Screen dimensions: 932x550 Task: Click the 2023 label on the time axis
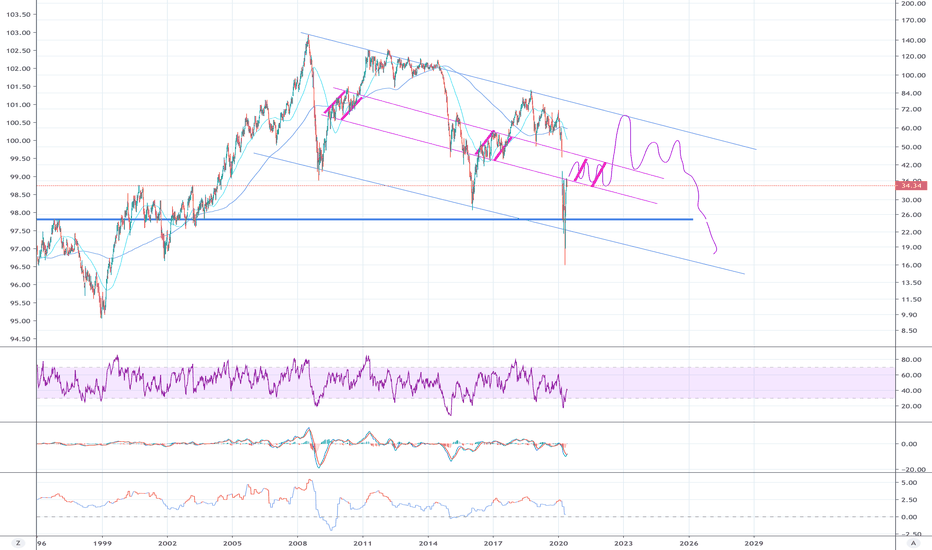coord(624,543)
